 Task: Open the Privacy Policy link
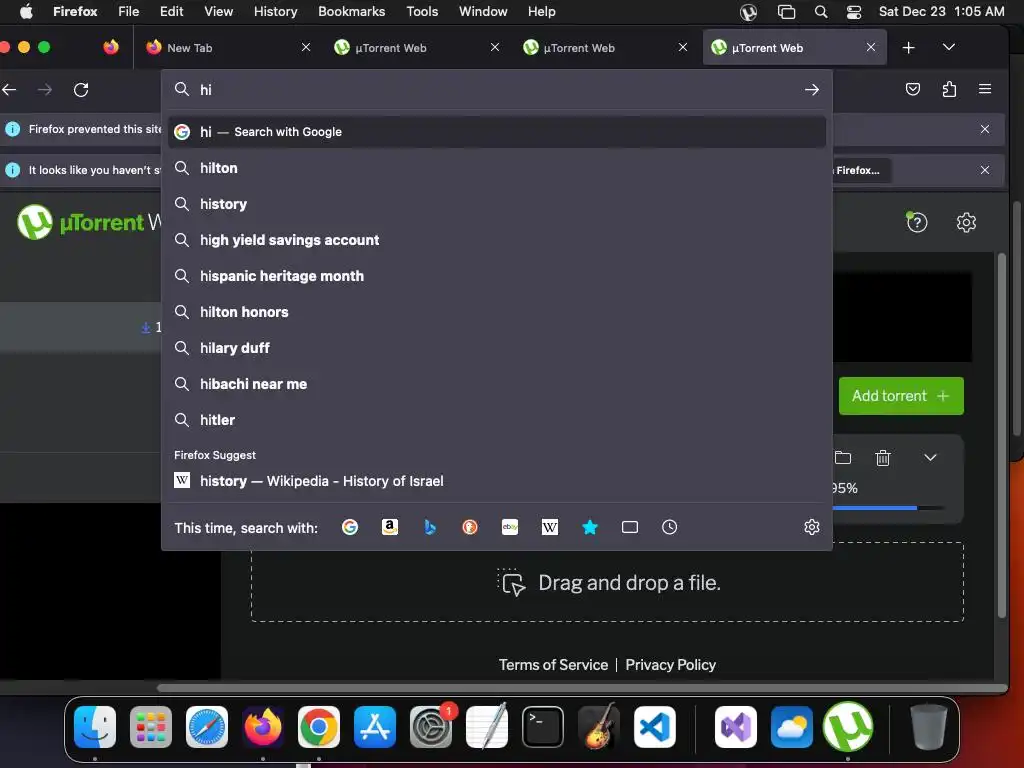[671, 665]
